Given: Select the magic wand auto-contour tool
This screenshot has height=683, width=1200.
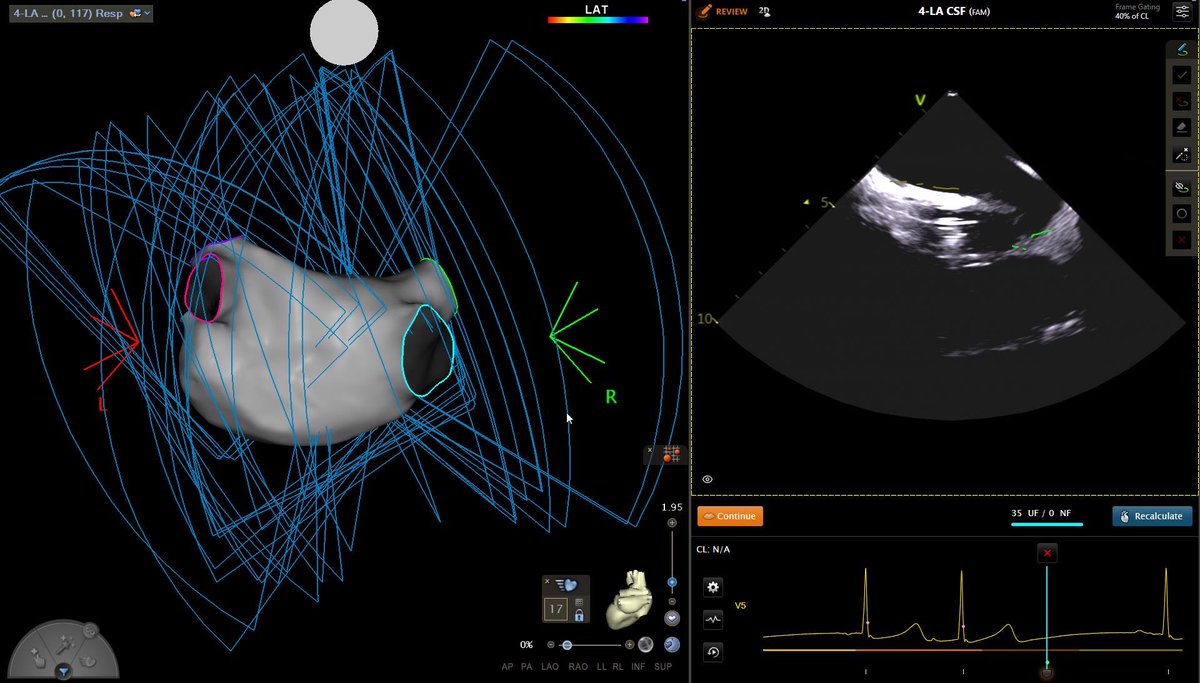Looking at the screenshot, I should [x=1181, y=154].
